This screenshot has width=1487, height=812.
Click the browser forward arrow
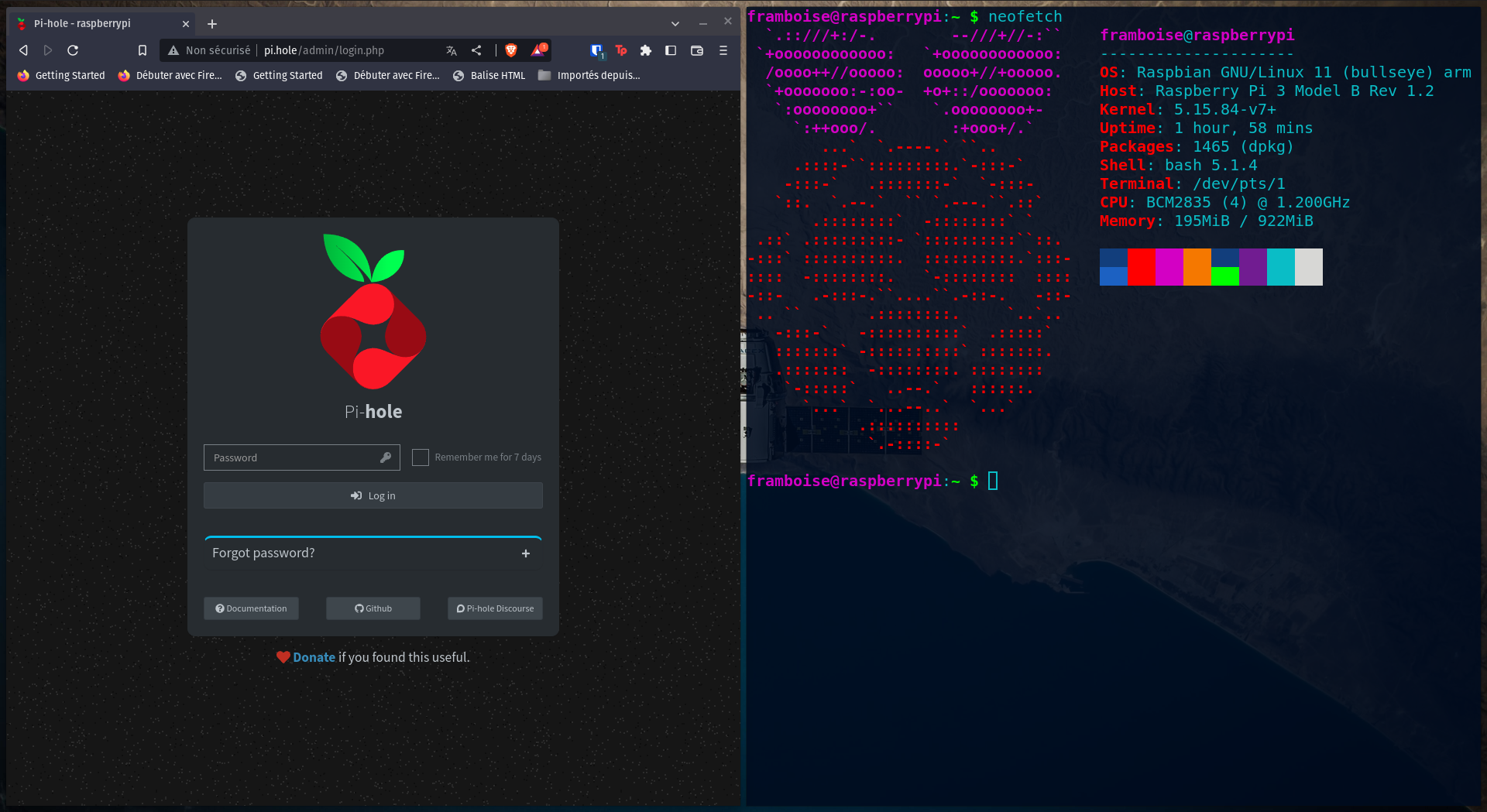[x=48, y=50]
